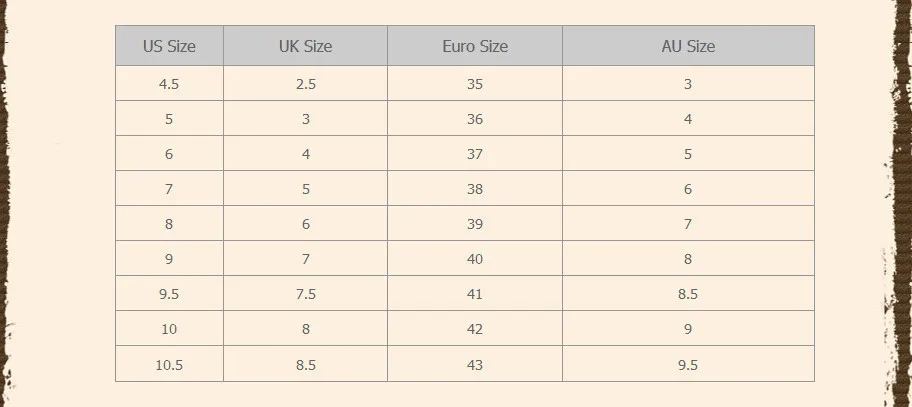Click the AU size 9.5 cell
The height and width of the screenshot is (407, 912).
pyautogui.click(x=688, y=365)
